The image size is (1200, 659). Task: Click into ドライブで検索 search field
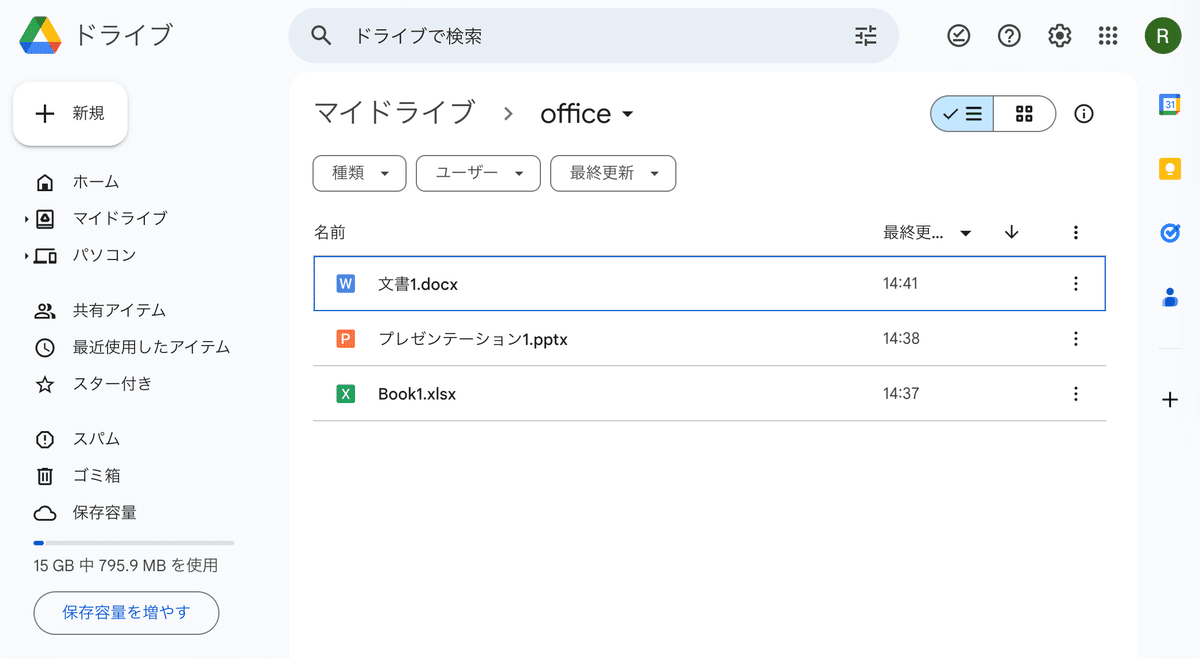596,36
